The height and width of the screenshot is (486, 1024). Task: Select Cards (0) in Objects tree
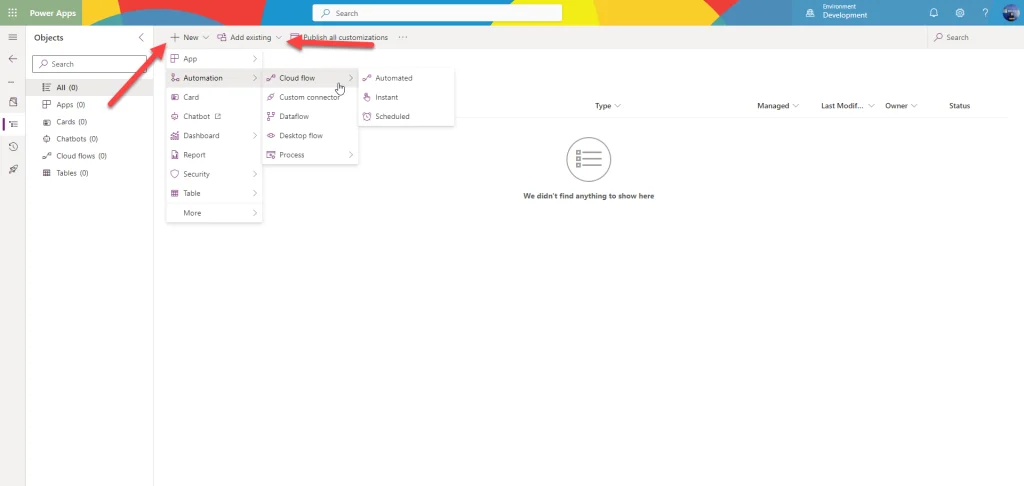89,122
